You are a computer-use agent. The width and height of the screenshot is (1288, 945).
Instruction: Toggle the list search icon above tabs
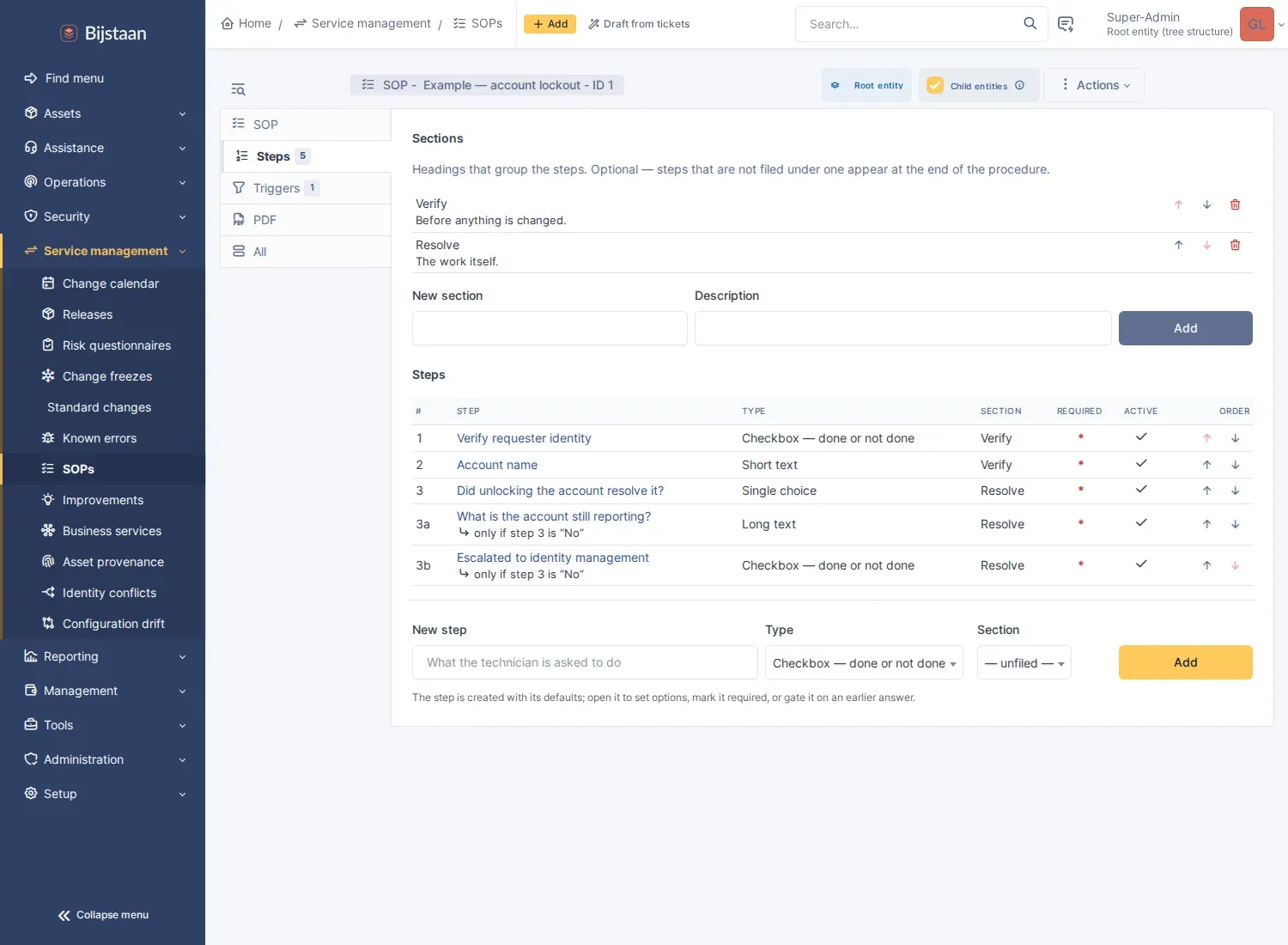[238, 89]
